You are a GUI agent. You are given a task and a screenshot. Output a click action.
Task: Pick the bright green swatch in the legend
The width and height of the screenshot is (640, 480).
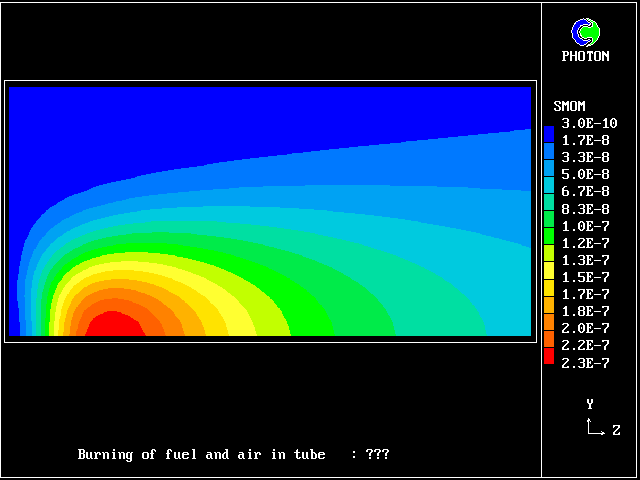point(548,236)
